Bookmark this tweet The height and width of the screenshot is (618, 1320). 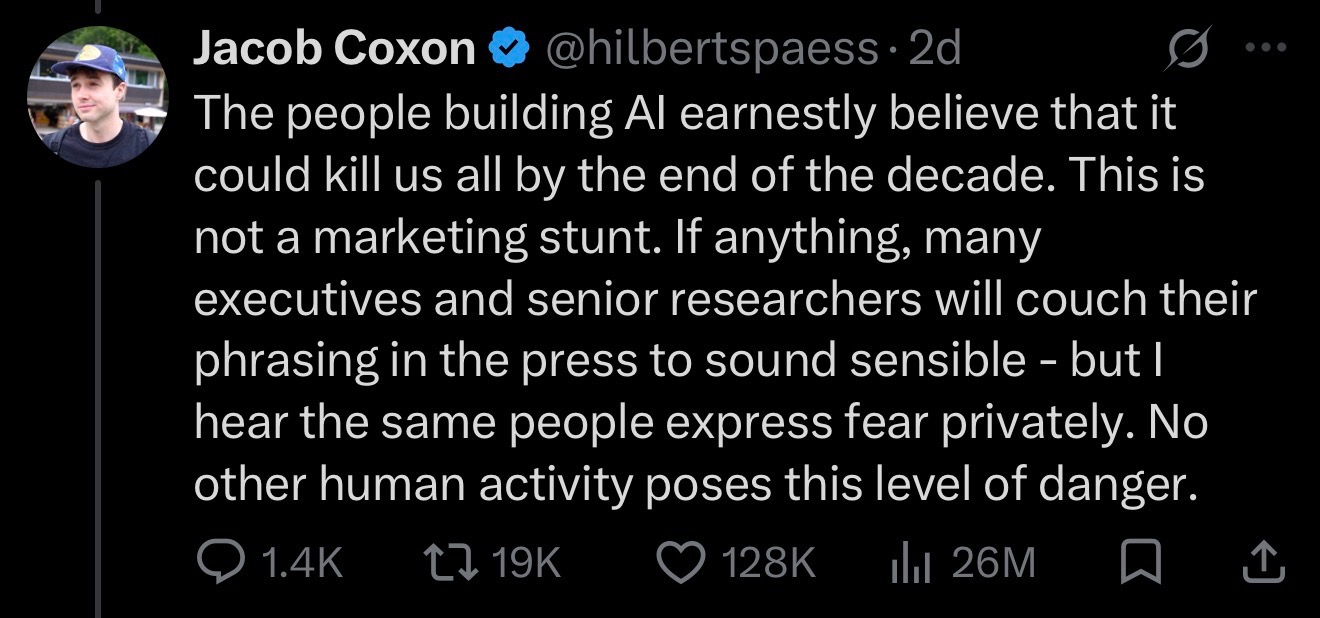click(1136, 564)
